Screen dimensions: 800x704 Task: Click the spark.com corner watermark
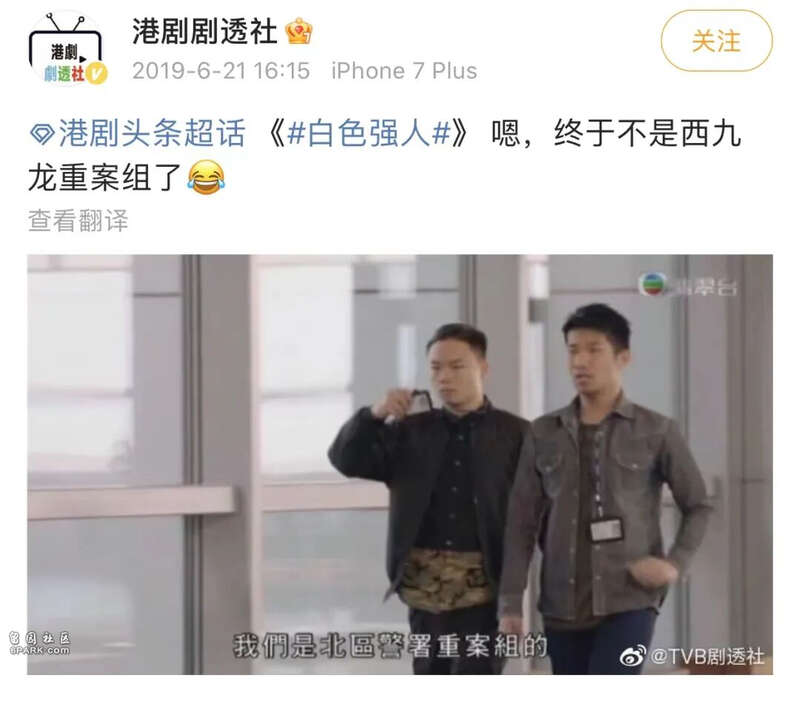point(40,644)
